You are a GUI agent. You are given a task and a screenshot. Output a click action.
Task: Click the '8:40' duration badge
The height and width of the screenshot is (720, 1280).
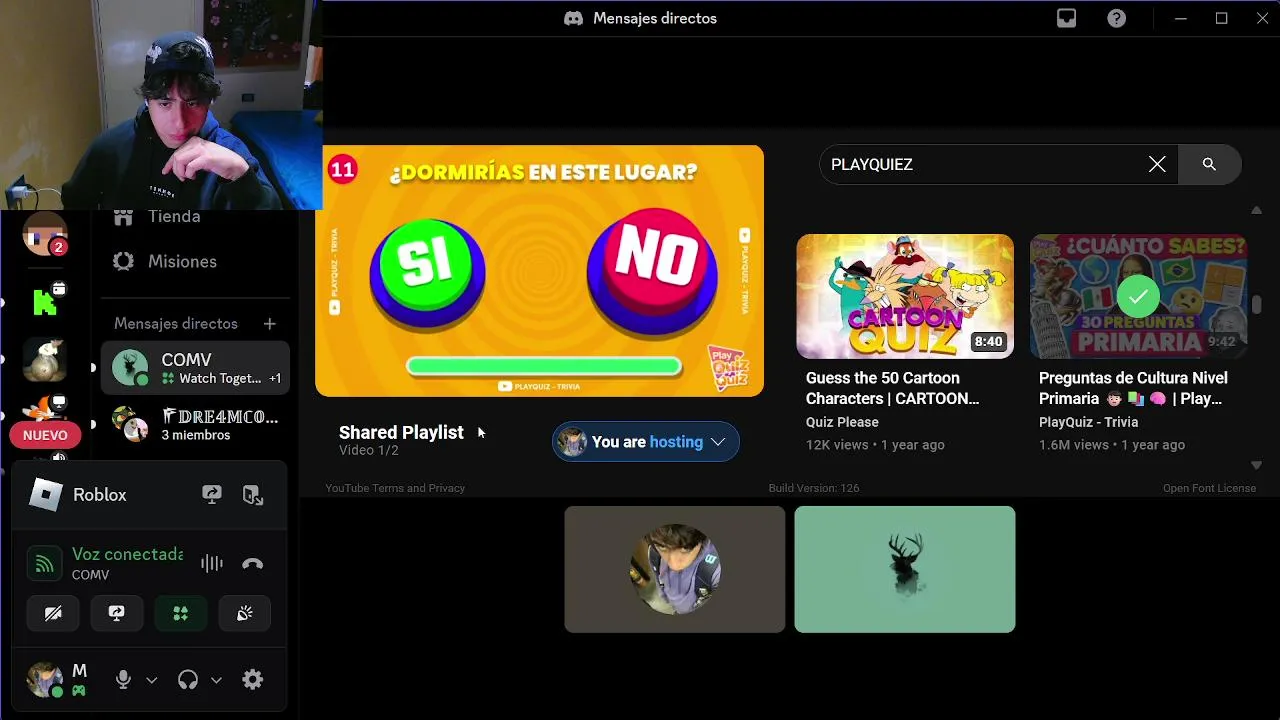pos(988,341)
